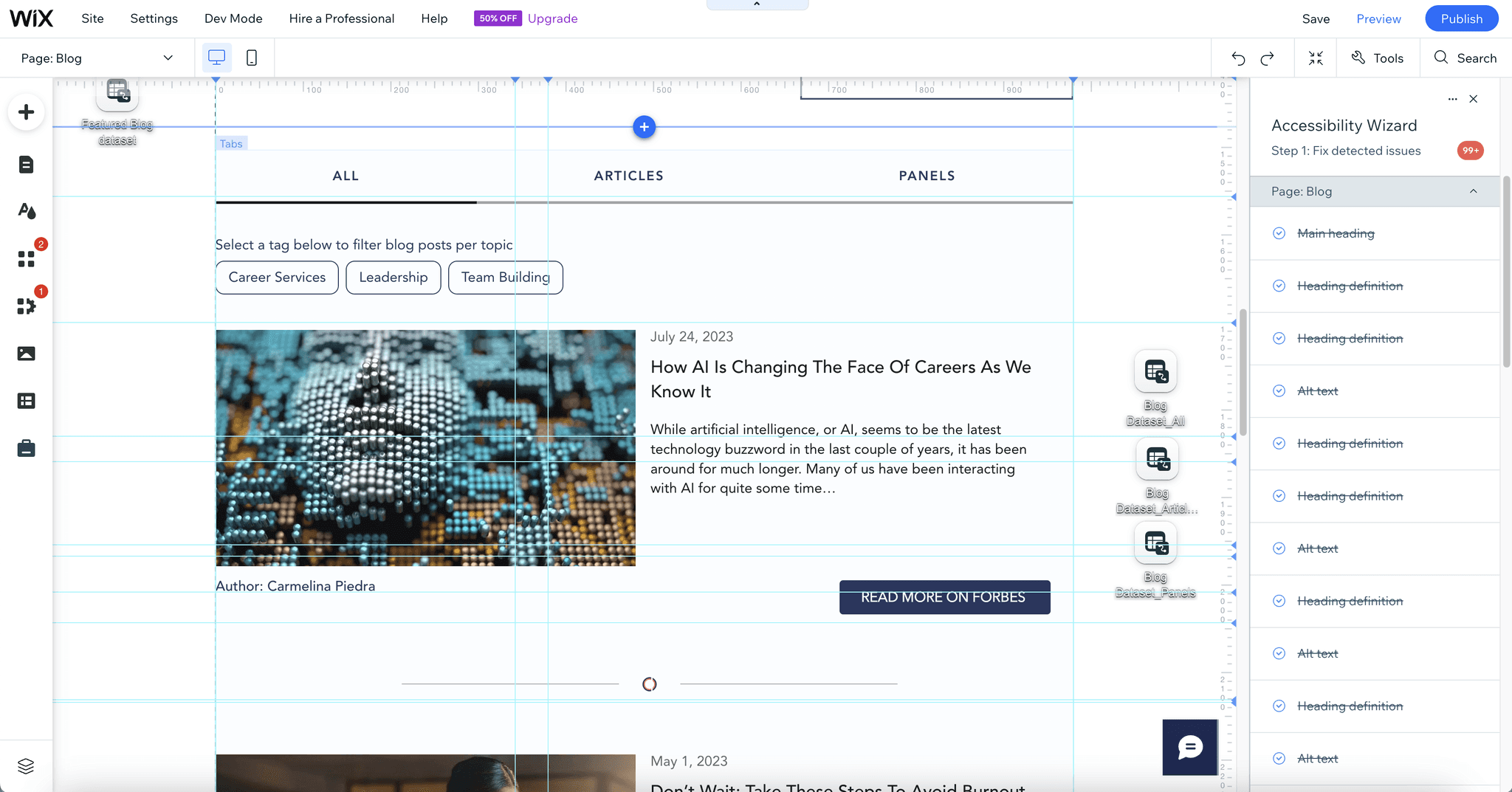Collapse the Page: Blog issues section

click(x=1474, y=191)
